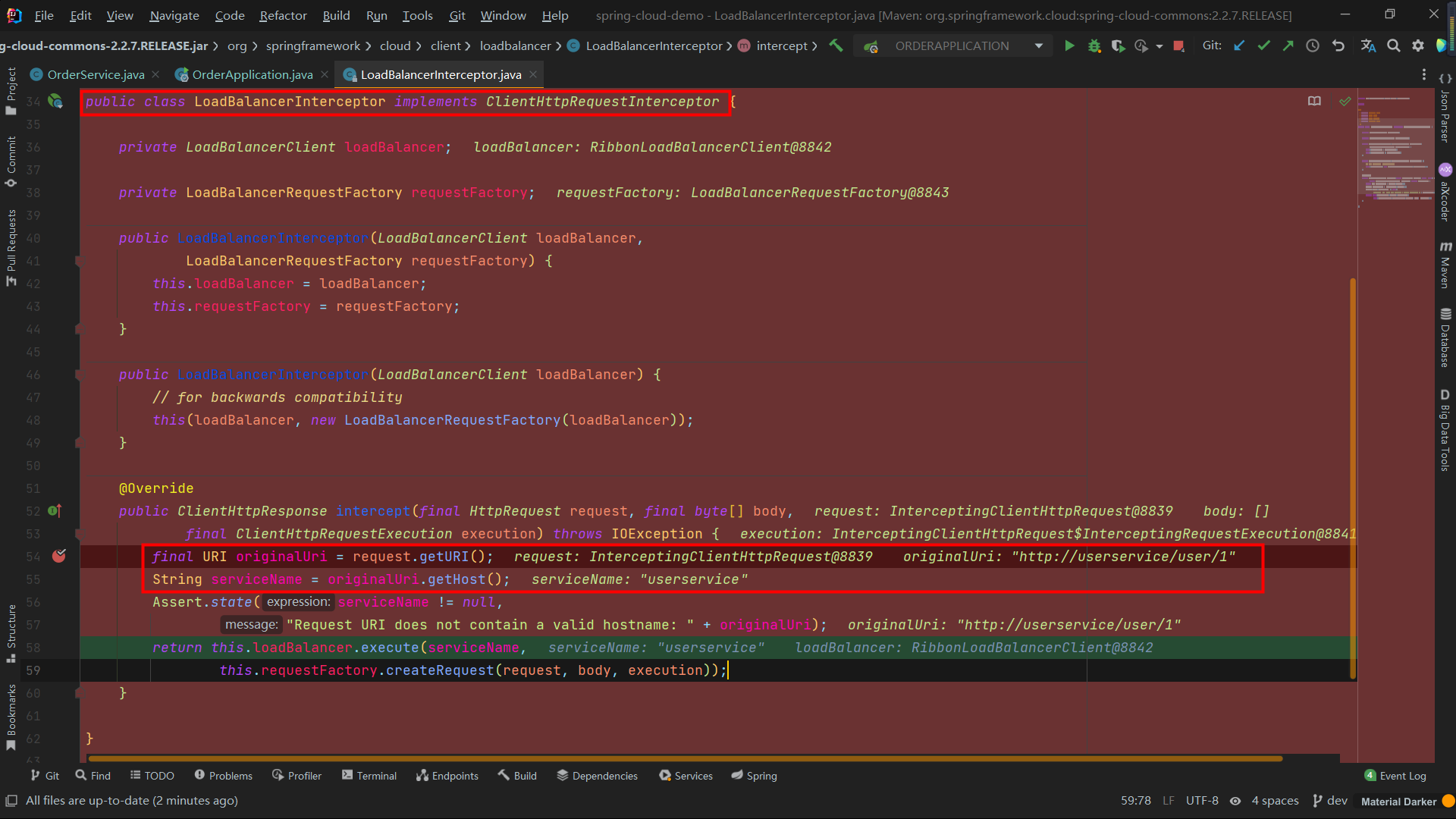Screen dimensions: 1456x819
Task: Expand profiler run options arrow
Action: pos(1159,46)
